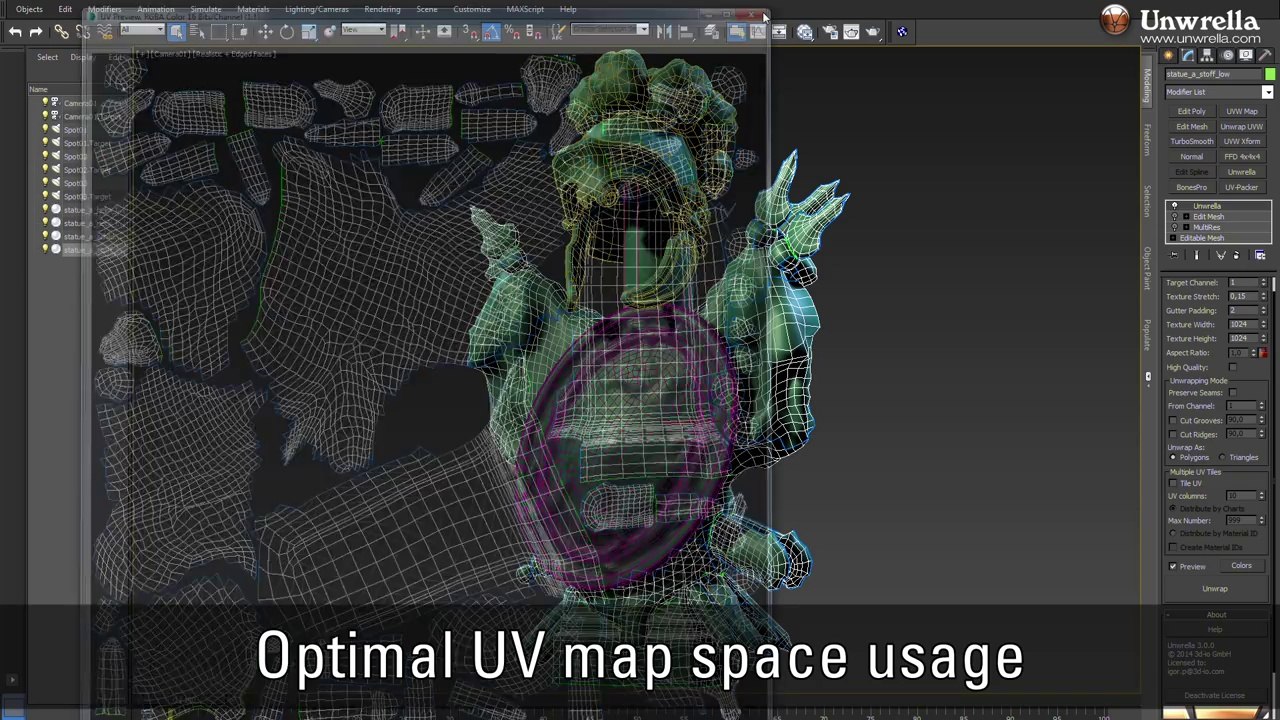Open the Edit menu in the menu bar
The width and height of the screenshot is (1280, 720).
point(65,9)
